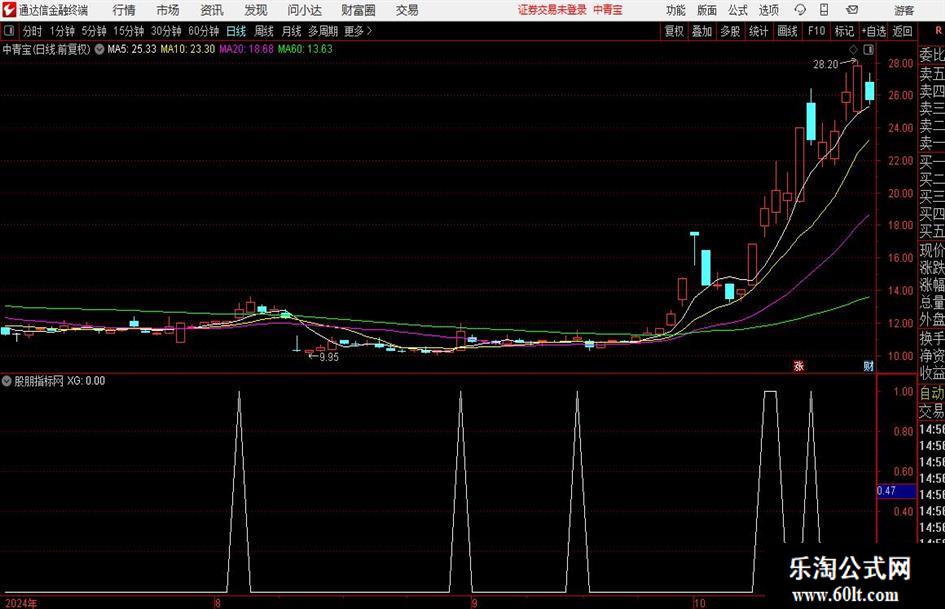
Task: Click the 28.20 high price label
Action: [826, 65]
